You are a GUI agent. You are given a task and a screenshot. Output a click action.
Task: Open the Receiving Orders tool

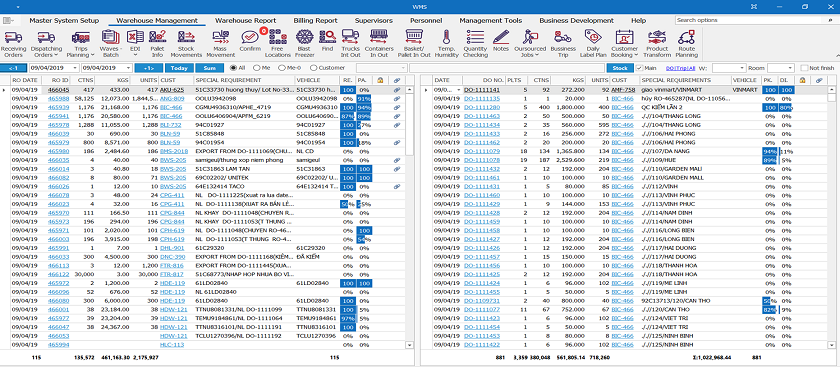[13, 44]
